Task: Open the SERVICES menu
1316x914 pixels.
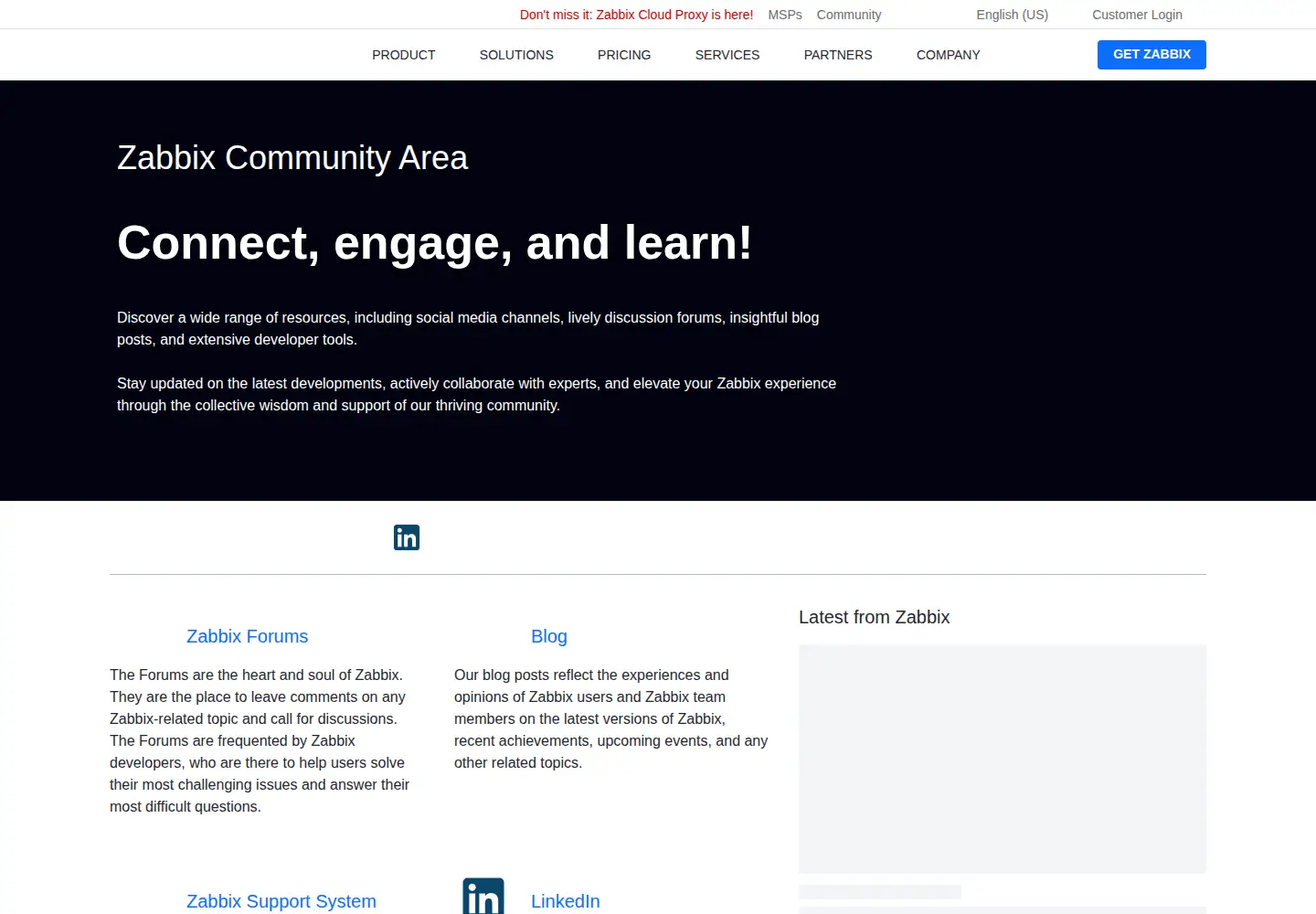Action: pos(727,55)
